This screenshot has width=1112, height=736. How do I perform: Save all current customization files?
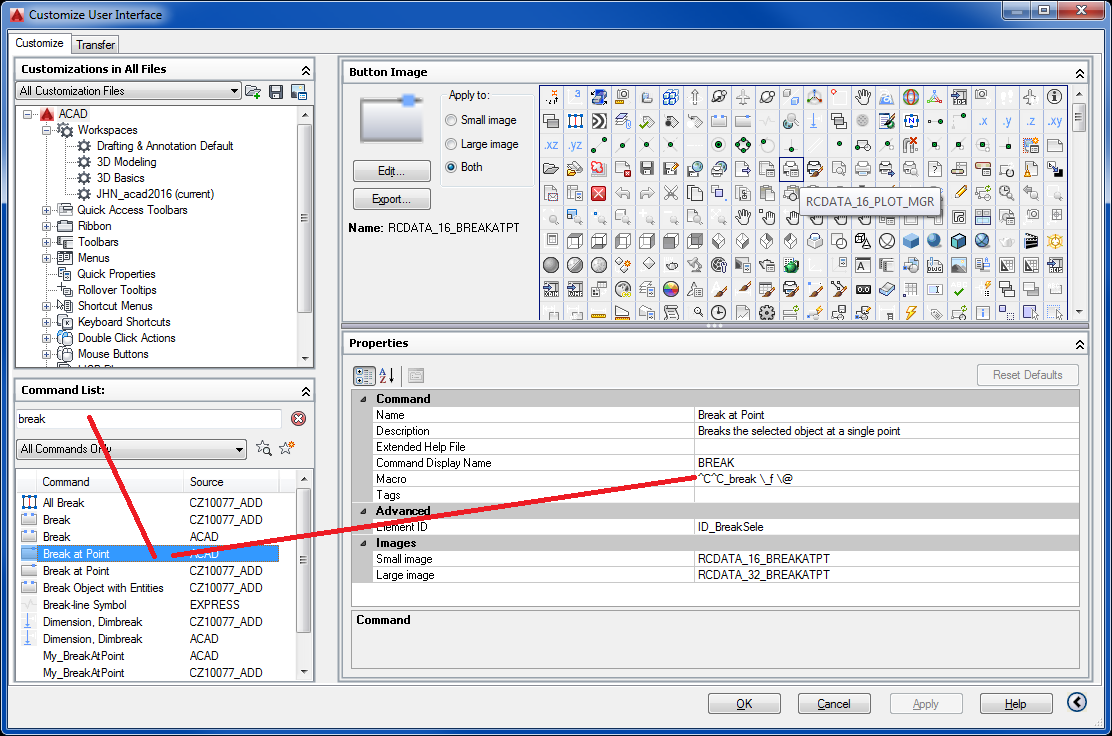tap(277, 91)
